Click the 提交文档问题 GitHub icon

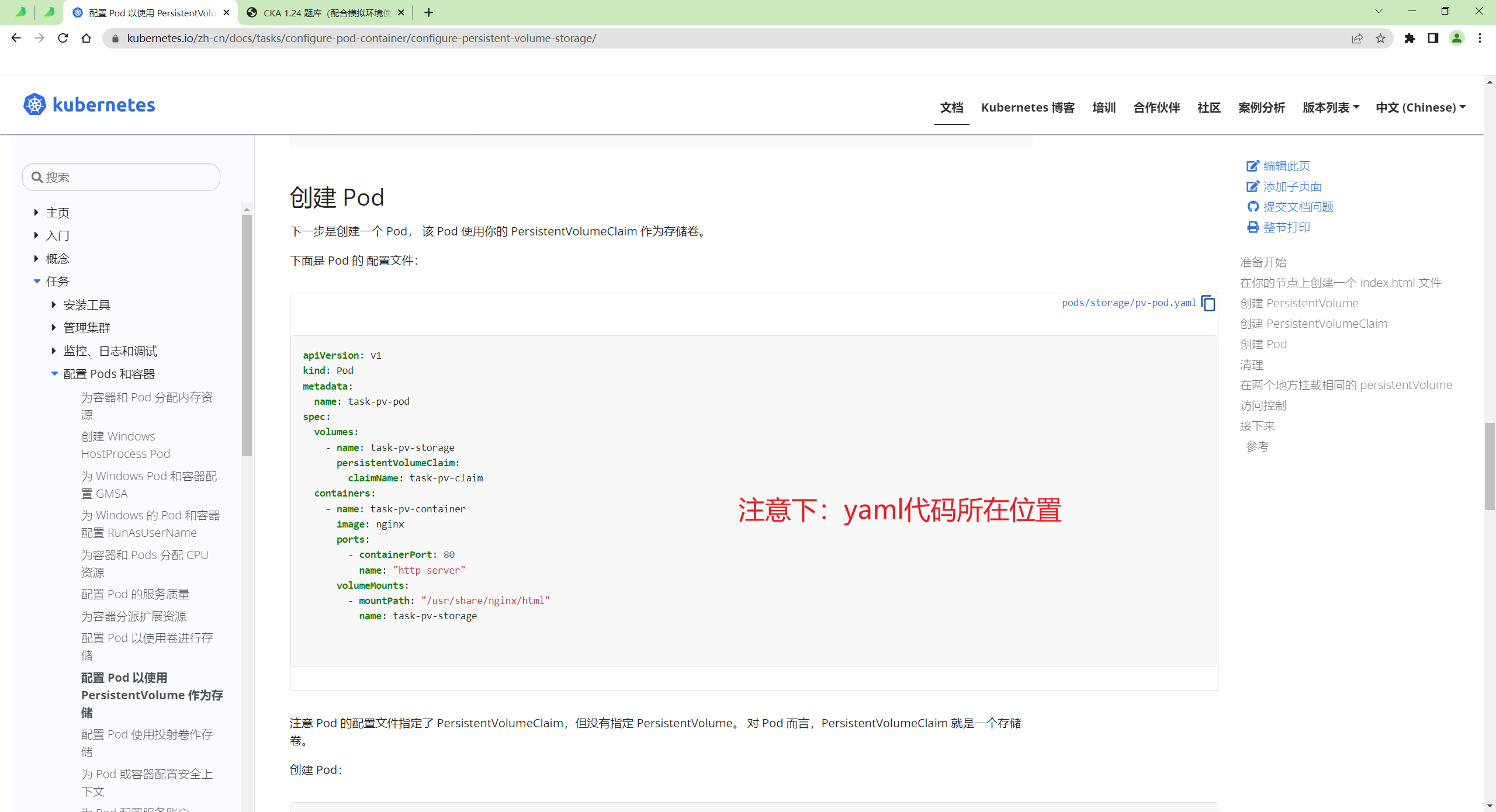coord(1252,207)
